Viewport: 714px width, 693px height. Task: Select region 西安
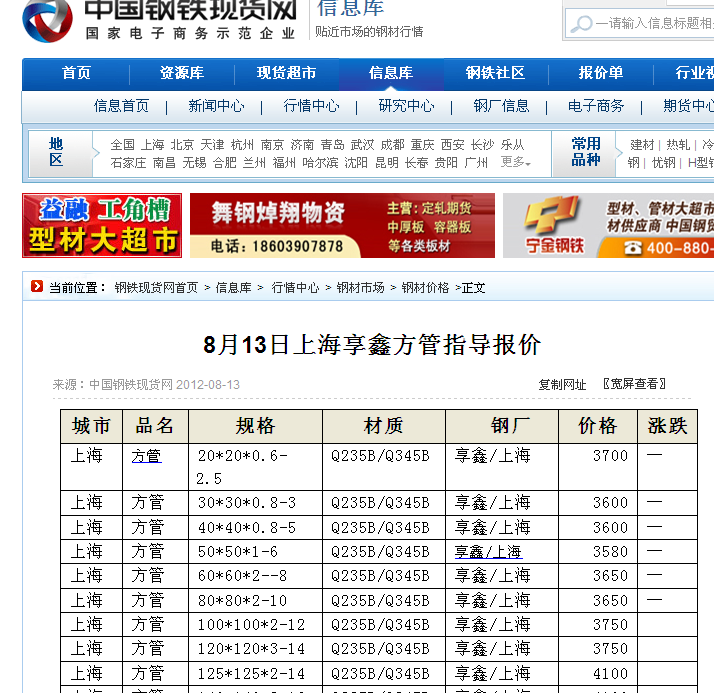pyautogui.click(x=453, y=145)
